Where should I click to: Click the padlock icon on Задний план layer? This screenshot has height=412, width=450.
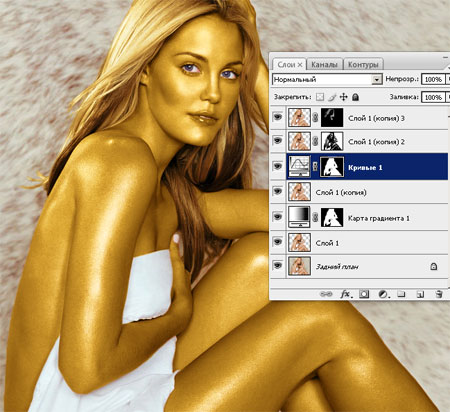(433, 266)
